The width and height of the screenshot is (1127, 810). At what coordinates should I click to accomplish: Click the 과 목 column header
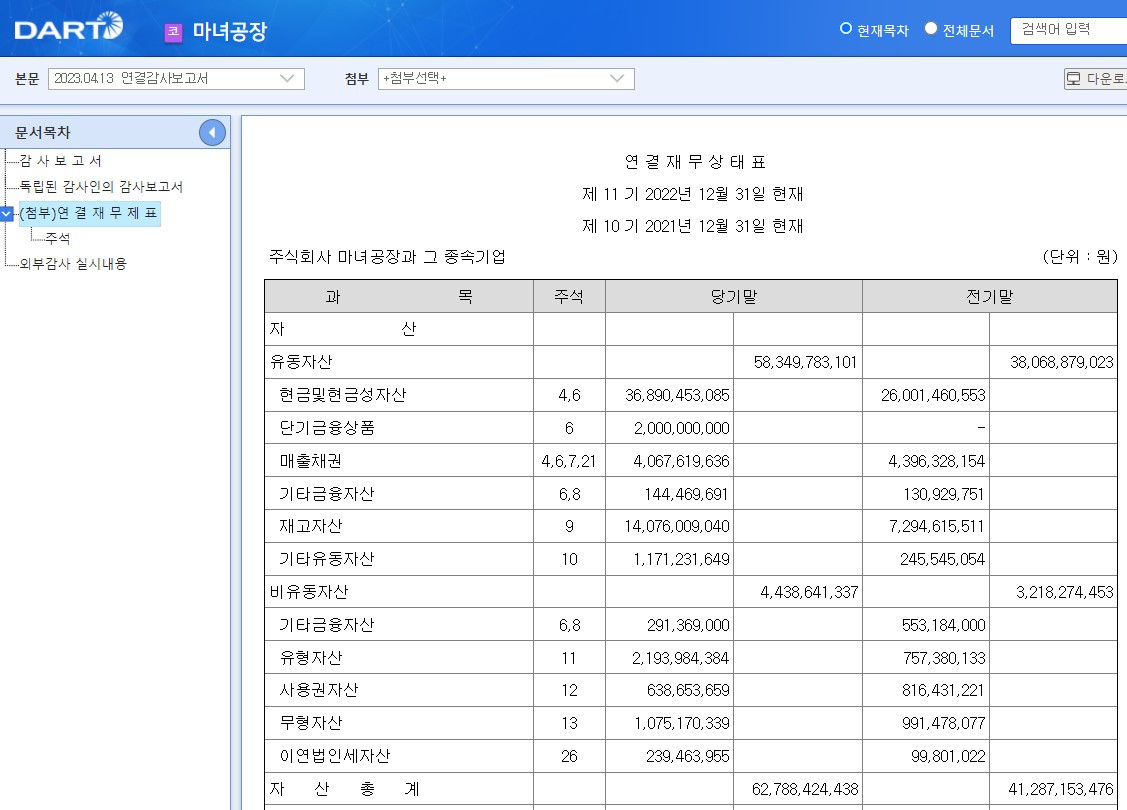[399, 296]
